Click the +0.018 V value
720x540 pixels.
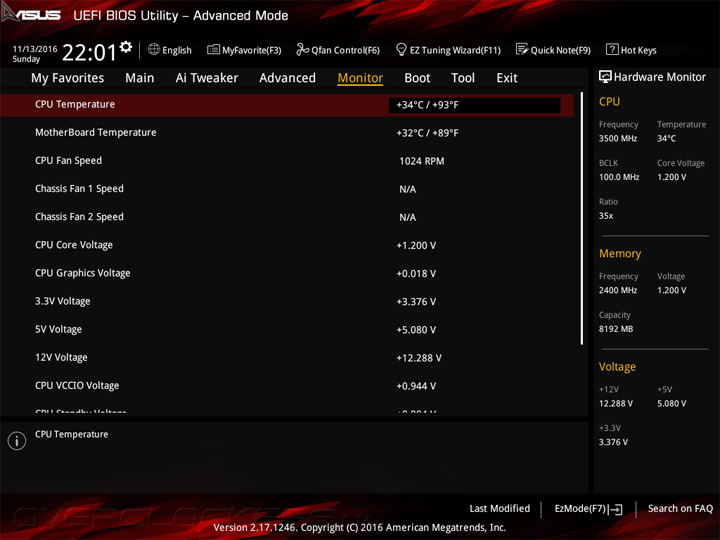coord(416,274)
